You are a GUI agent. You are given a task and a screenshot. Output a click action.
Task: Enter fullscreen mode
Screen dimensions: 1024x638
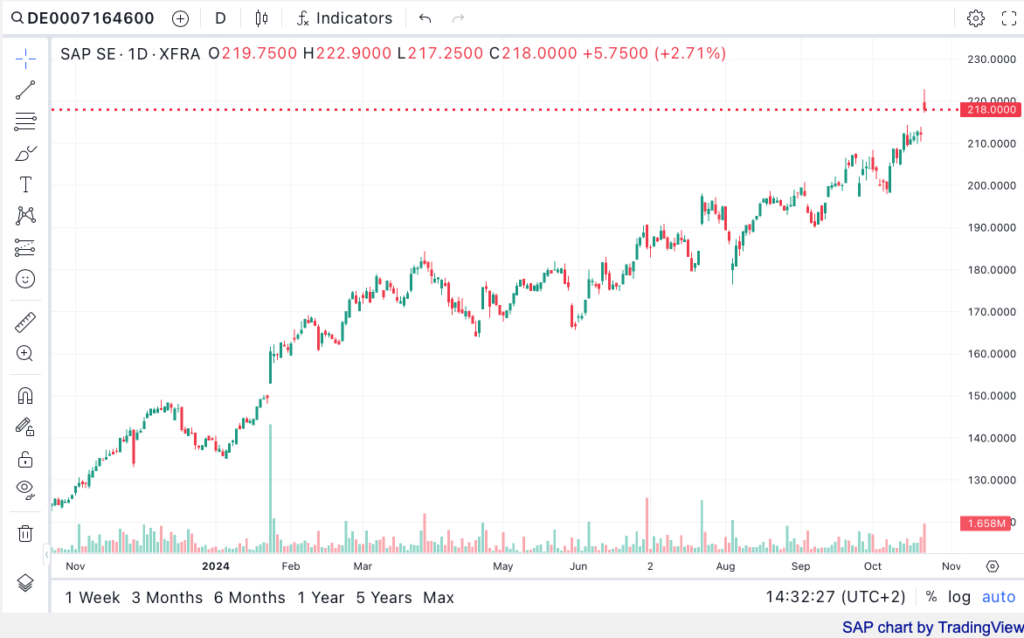point(1009,18)
